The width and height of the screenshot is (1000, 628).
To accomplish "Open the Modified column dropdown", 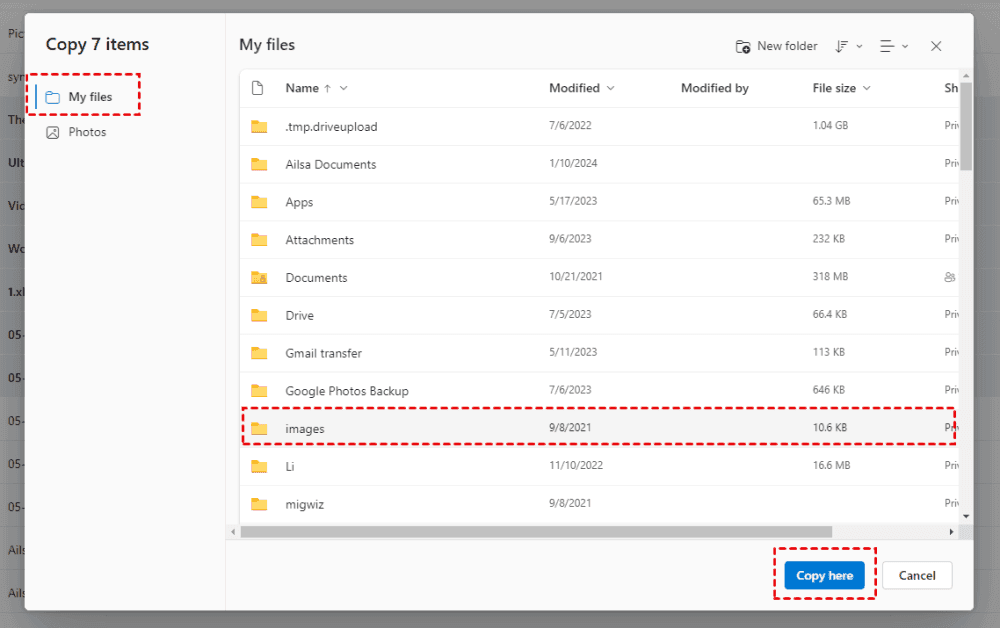I will [610, 88].
